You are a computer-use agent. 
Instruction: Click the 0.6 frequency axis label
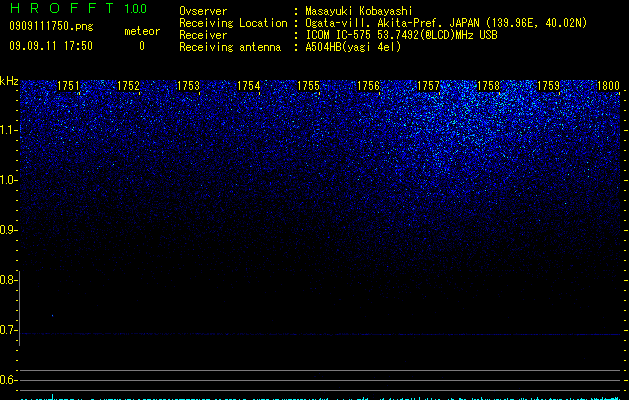coord(8,380)
